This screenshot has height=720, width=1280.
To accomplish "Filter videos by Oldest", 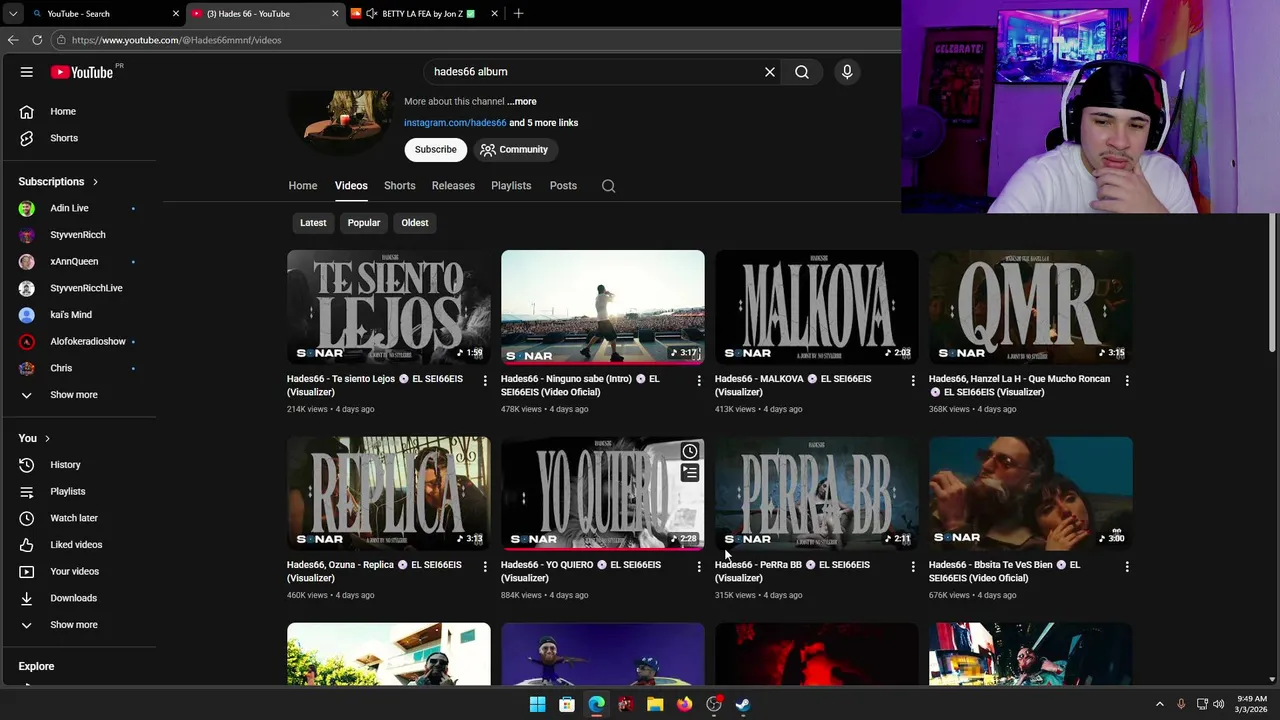I will [415, 223].
